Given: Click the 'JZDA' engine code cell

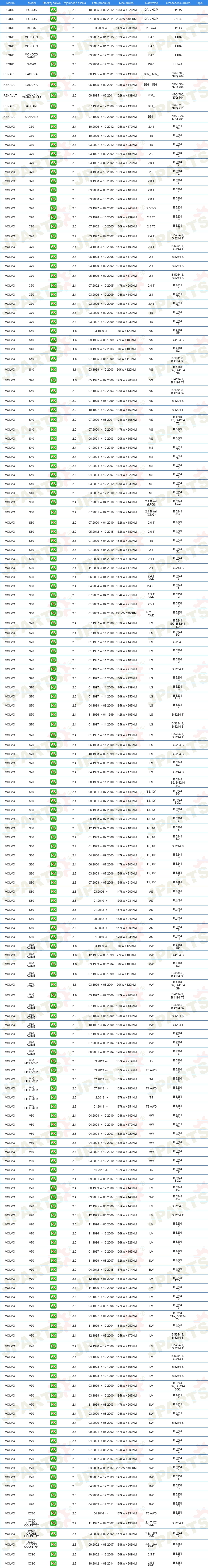Looking at the screenshot, I should tap(178, 19).
